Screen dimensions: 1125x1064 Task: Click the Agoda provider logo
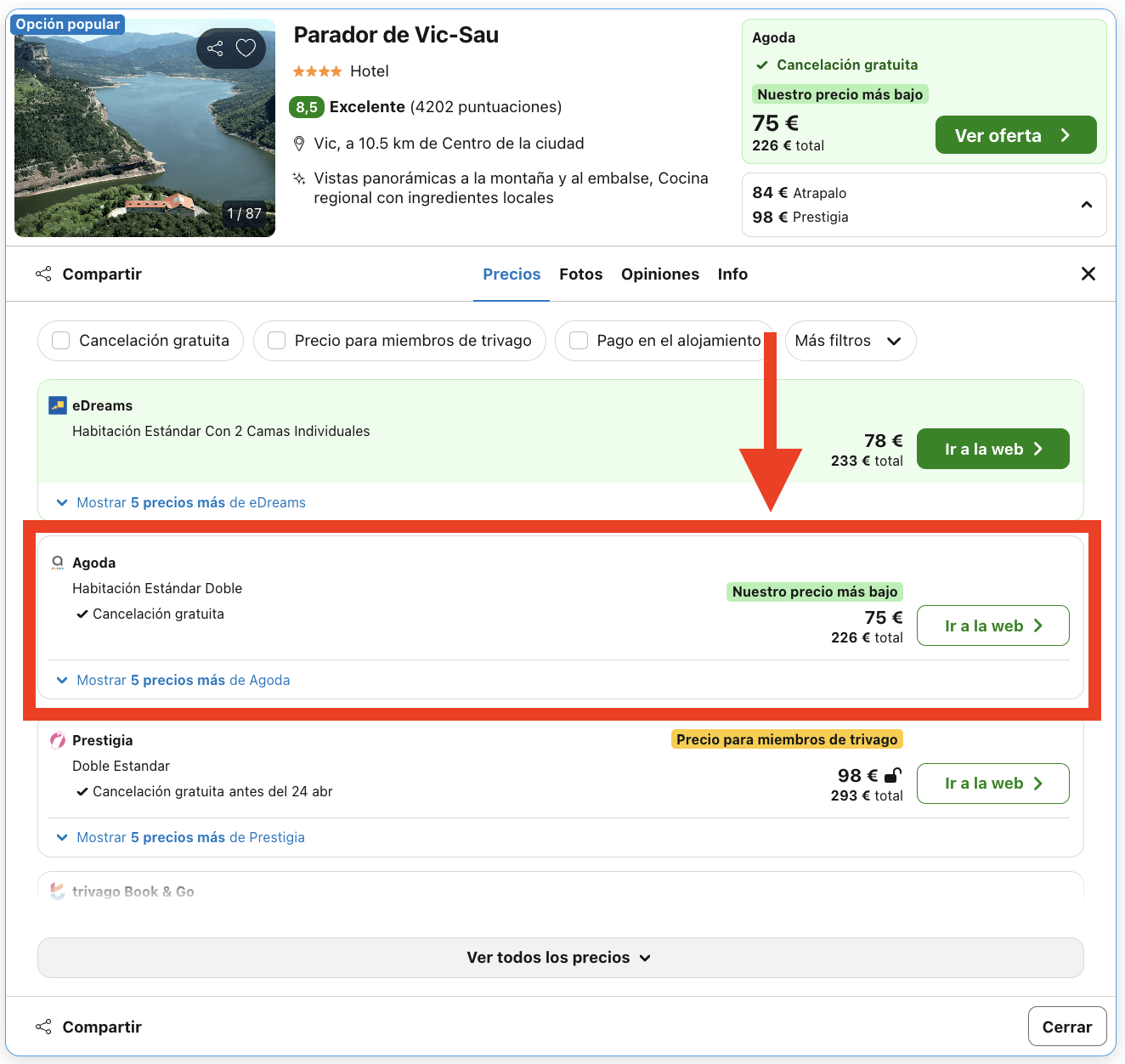(58, 563)
